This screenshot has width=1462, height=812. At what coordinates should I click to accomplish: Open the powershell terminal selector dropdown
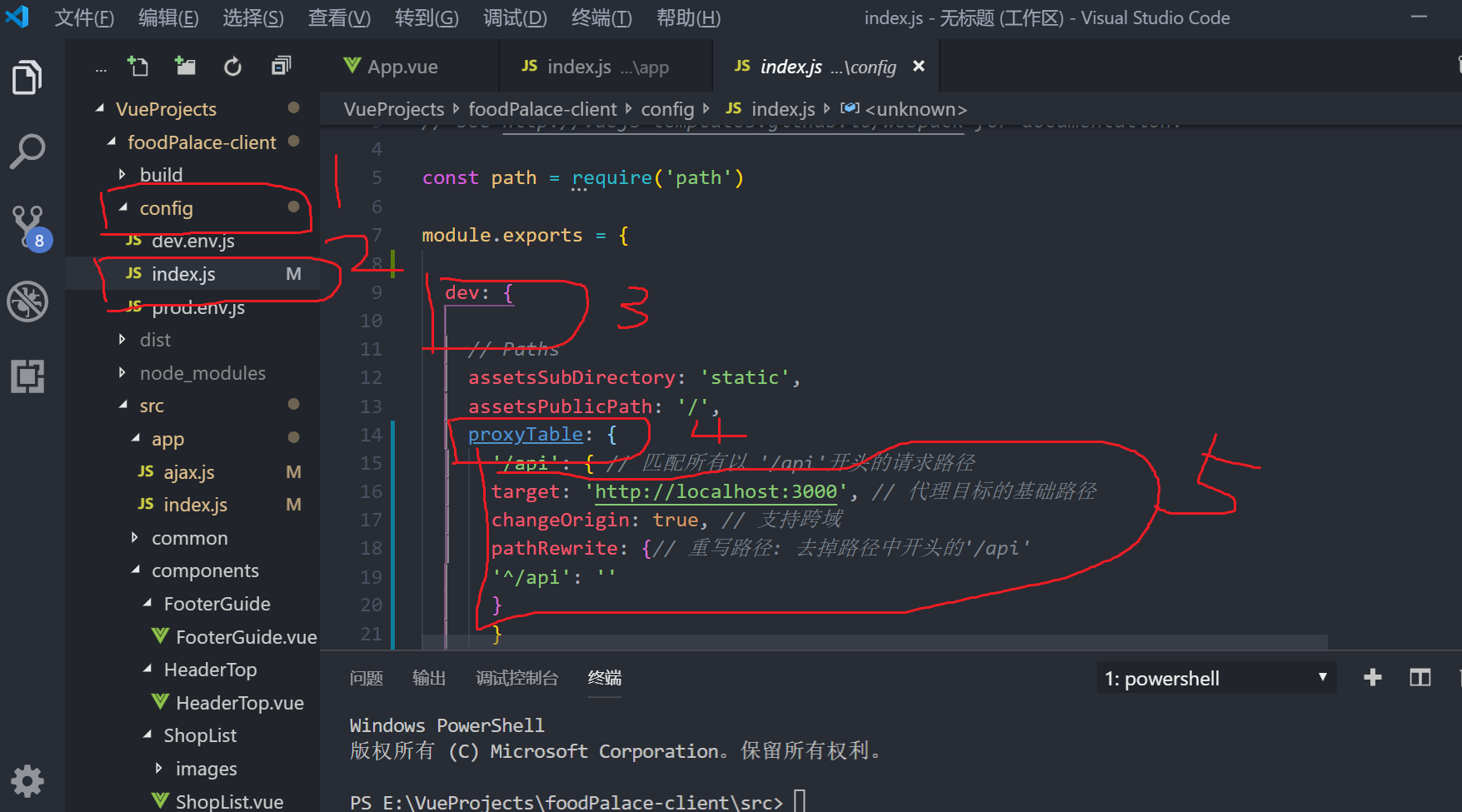(1216, 678)
